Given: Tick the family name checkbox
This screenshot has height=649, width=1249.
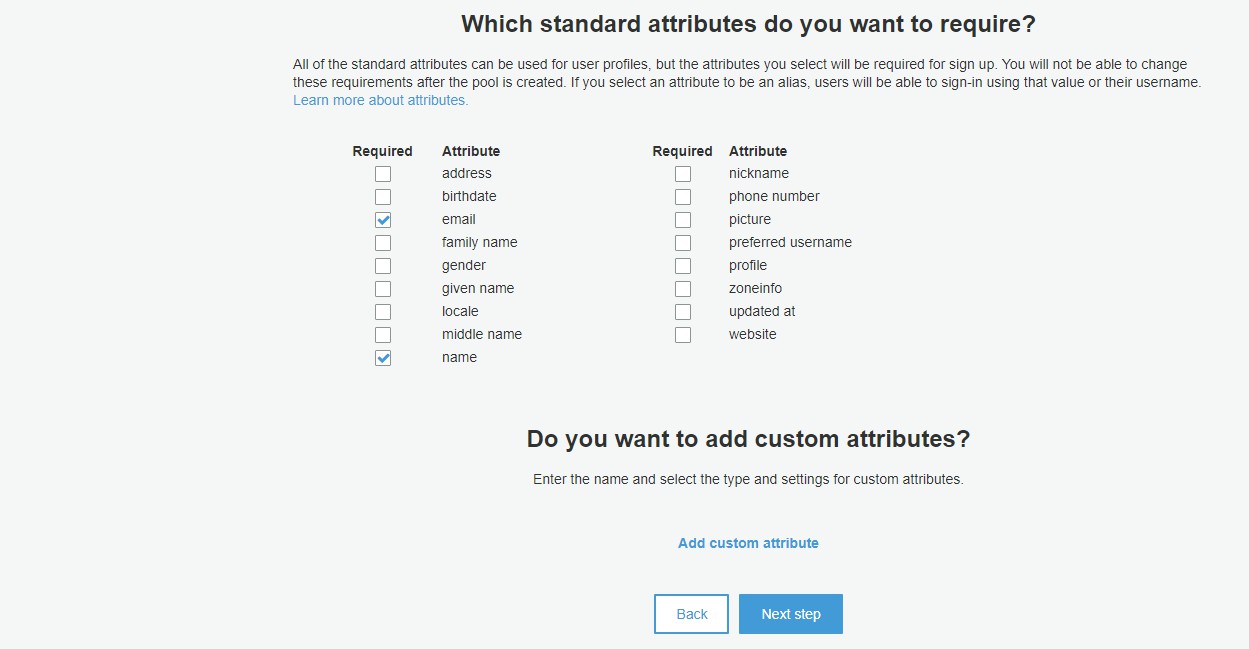Looking at the screenshot, I should tap(383, 243).
